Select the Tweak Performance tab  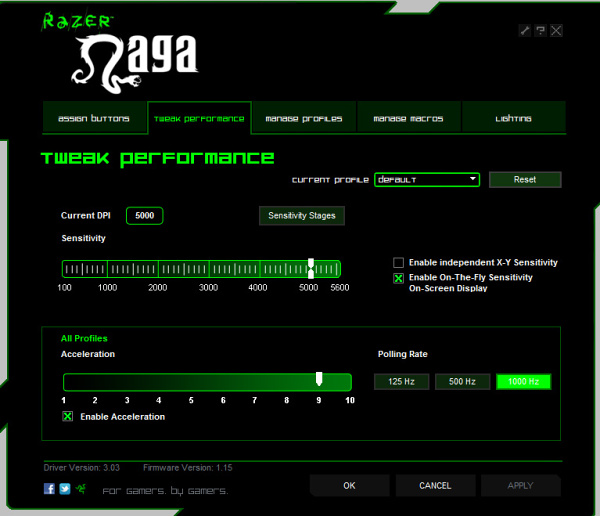[199, 118]
